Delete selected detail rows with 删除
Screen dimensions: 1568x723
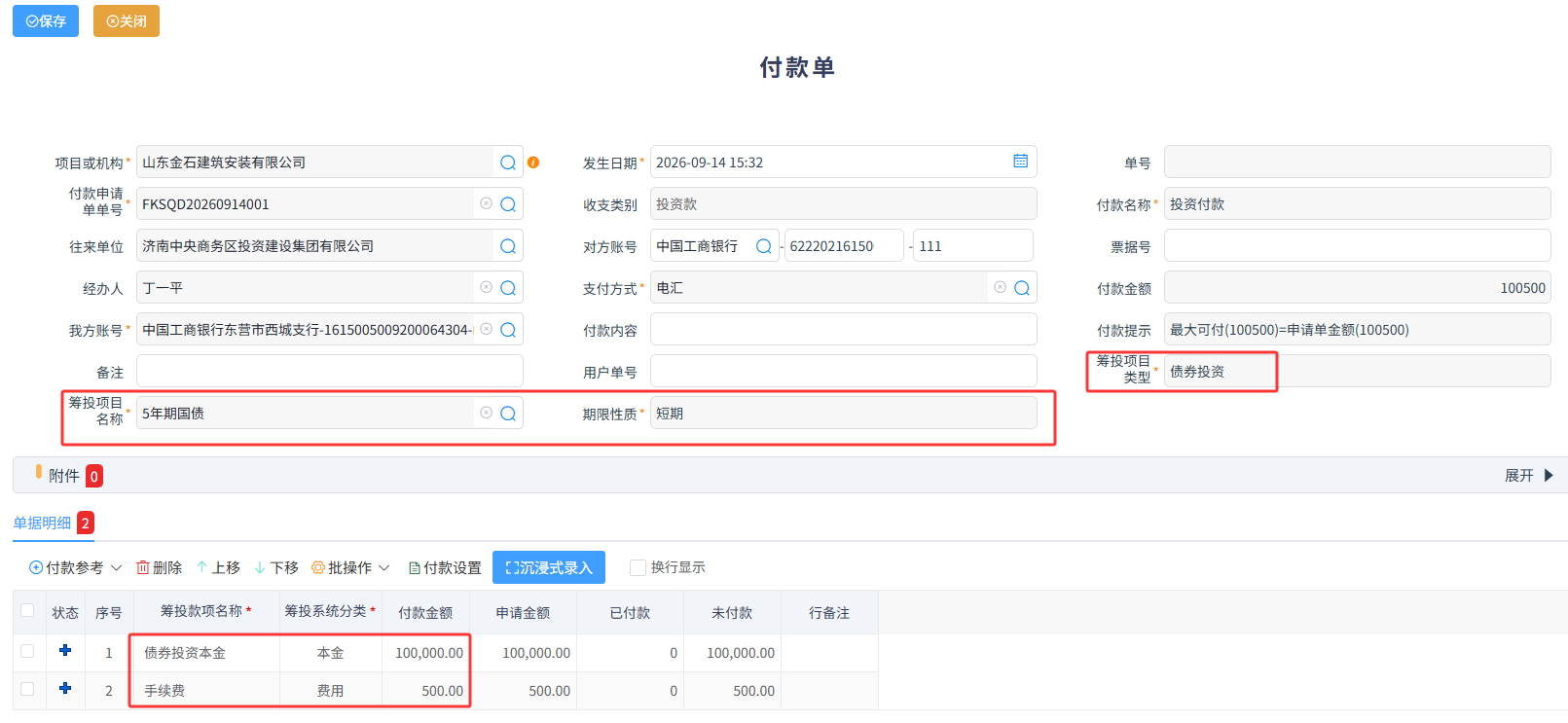pos(159,567)
